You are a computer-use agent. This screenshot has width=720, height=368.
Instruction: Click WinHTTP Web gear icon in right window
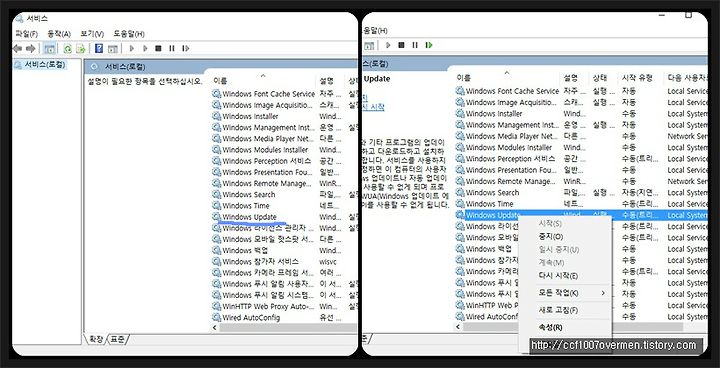point(460,305)
